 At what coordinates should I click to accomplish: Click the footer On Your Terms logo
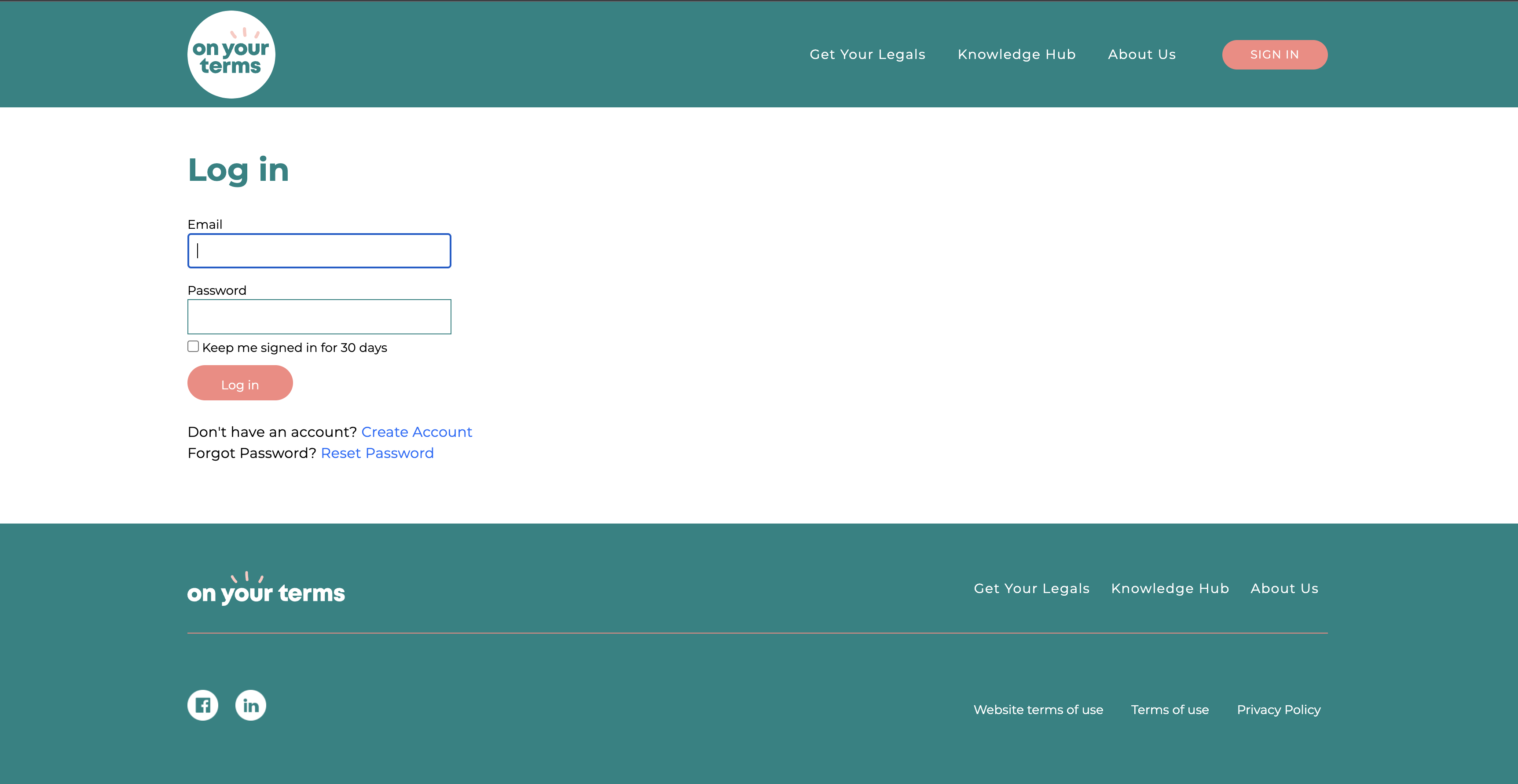point(266,588)
